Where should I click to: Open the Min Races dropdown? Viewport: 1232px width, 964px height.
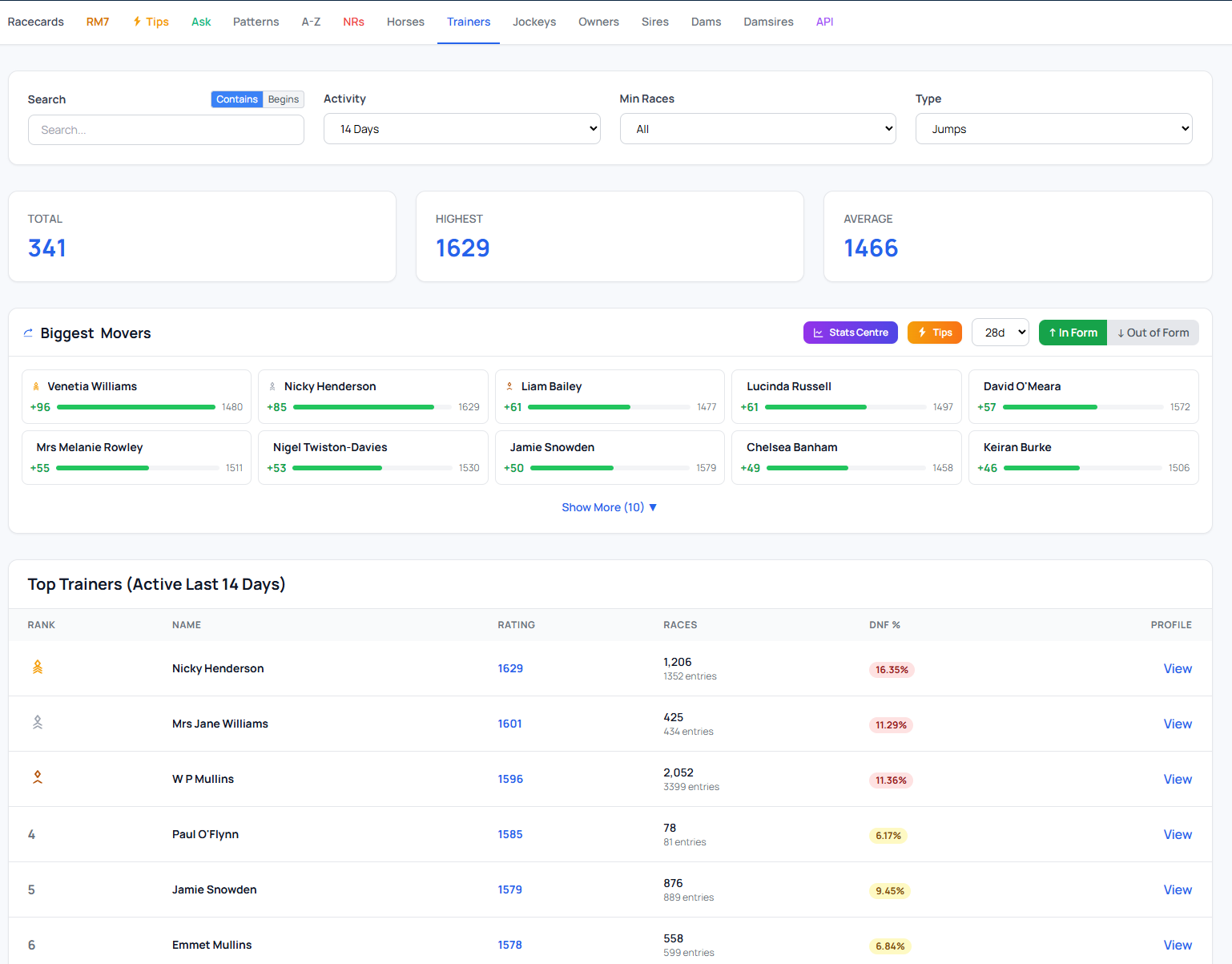coord(758,129)
